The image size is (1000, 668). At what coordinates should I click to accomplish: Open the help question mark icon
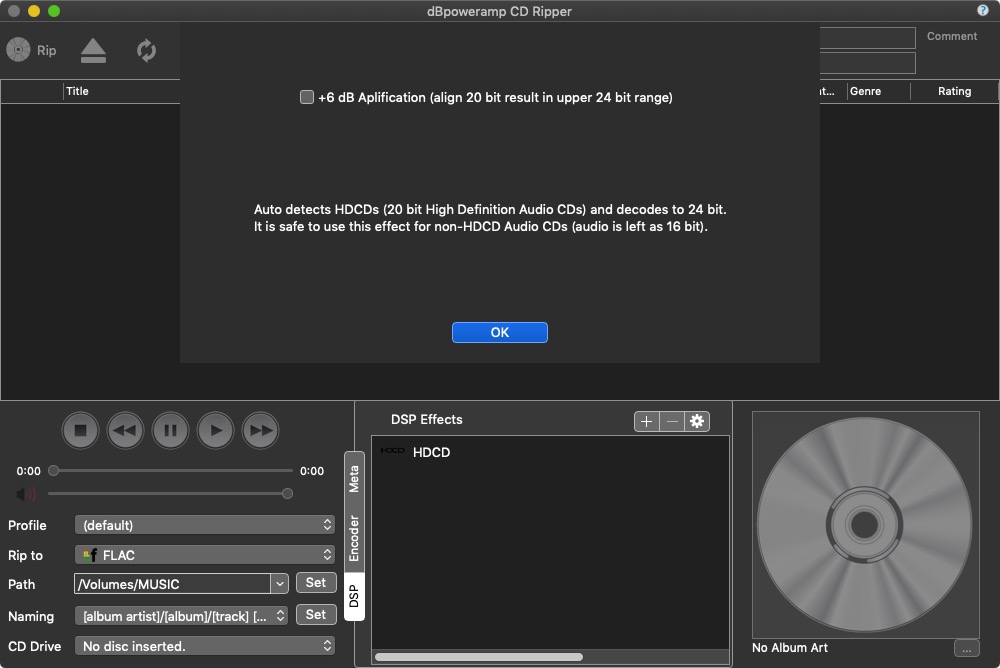click(x=982, y=10)
